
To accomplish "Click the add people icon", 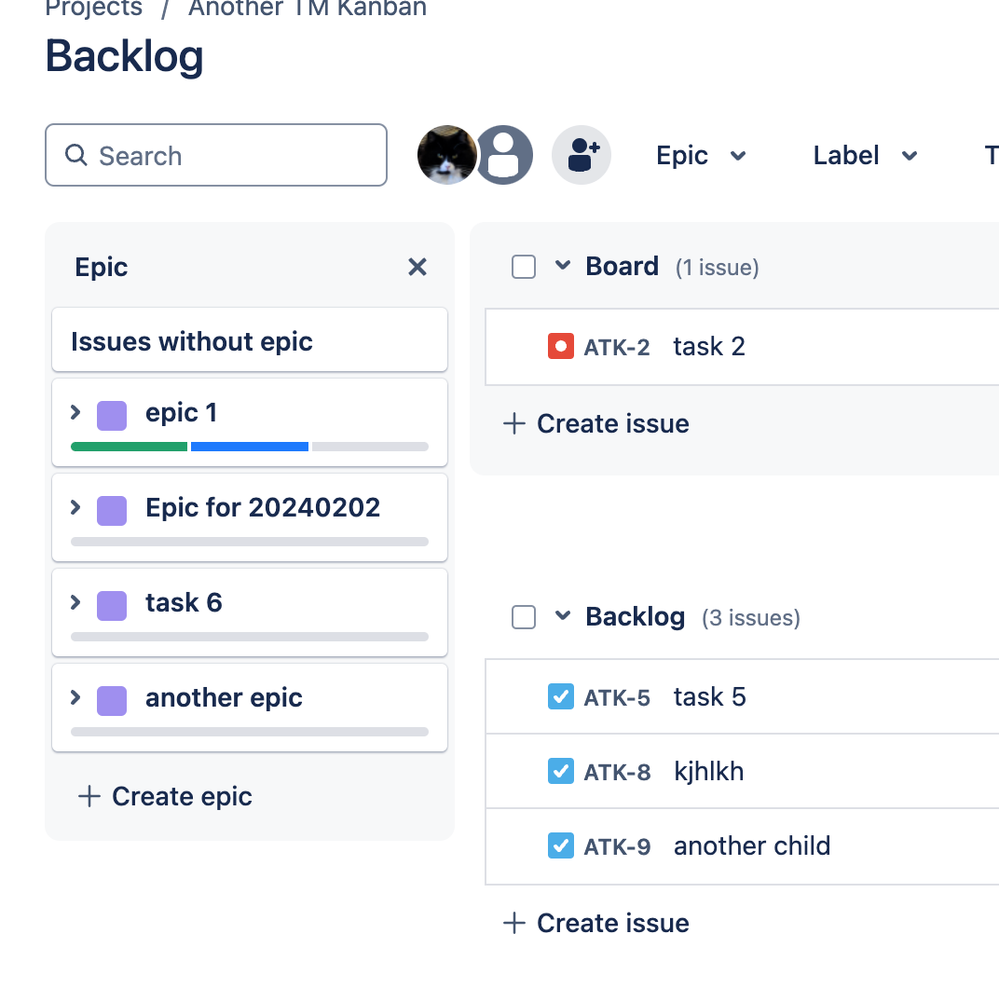I will click(581, 155).
